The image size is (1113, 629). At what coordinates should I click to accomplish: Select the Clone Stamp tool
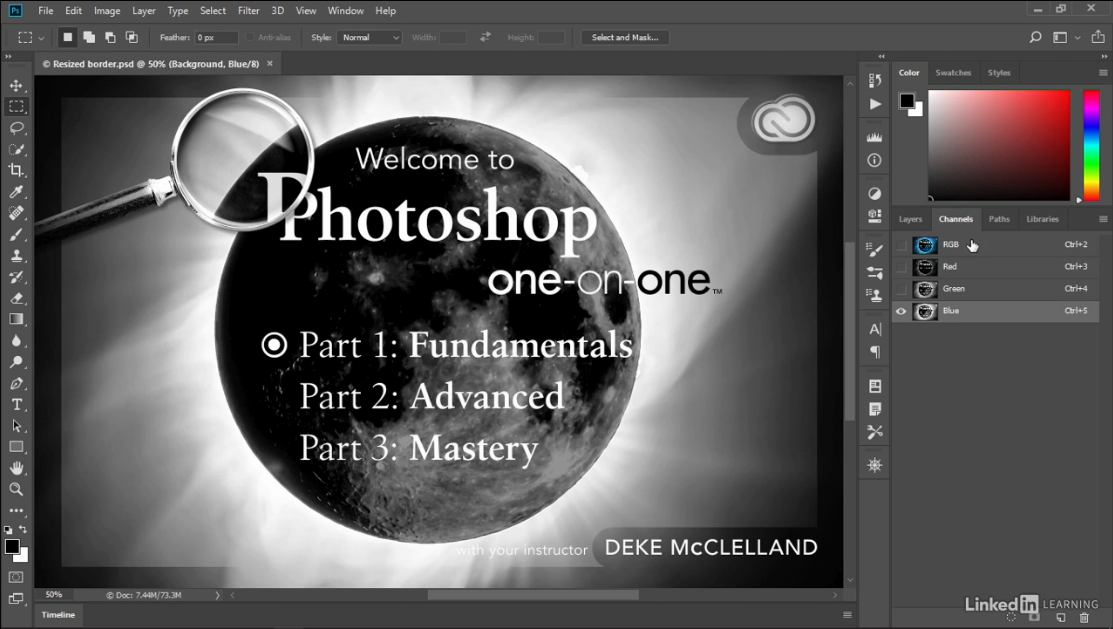(x=16, y=256)
